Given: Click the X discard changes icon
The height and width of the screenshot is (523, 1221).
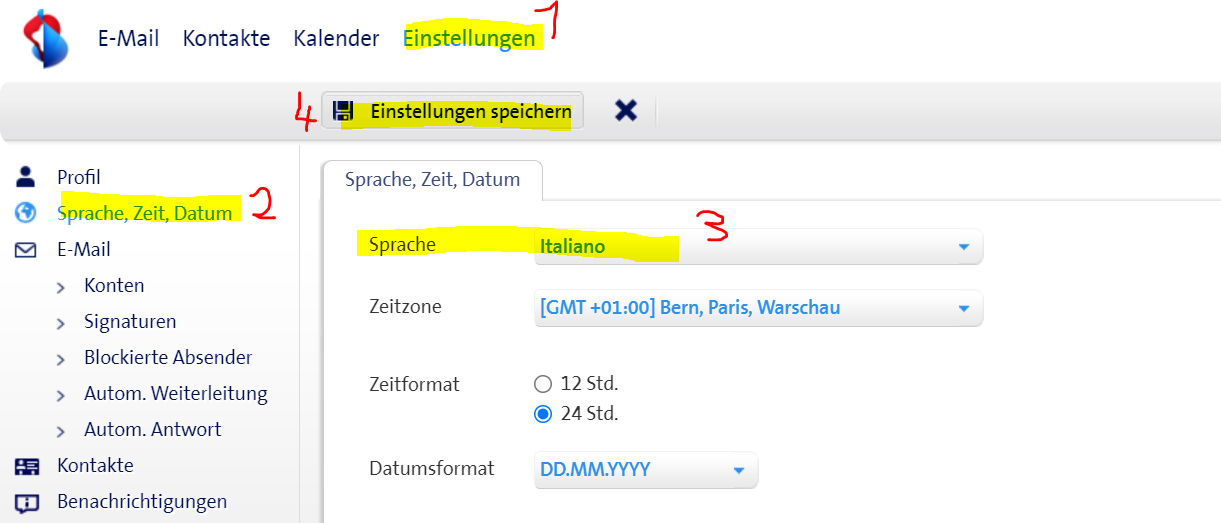Looking at the screenshot, I should [626, 111].
